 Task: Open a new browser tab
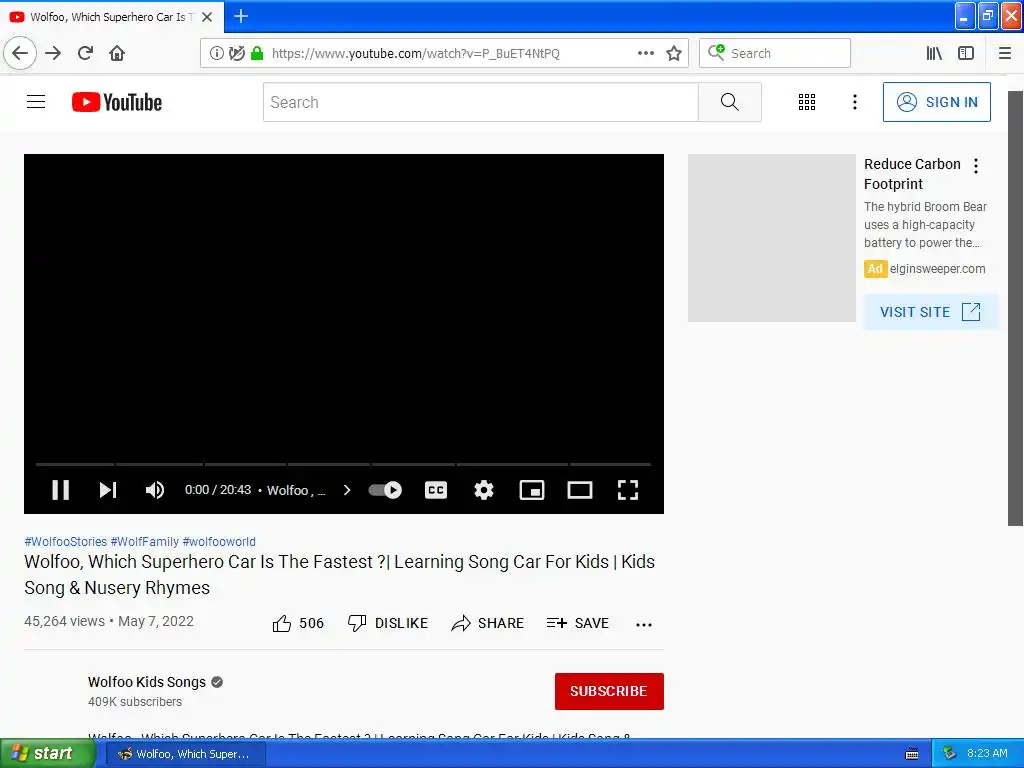click(241, 16)
